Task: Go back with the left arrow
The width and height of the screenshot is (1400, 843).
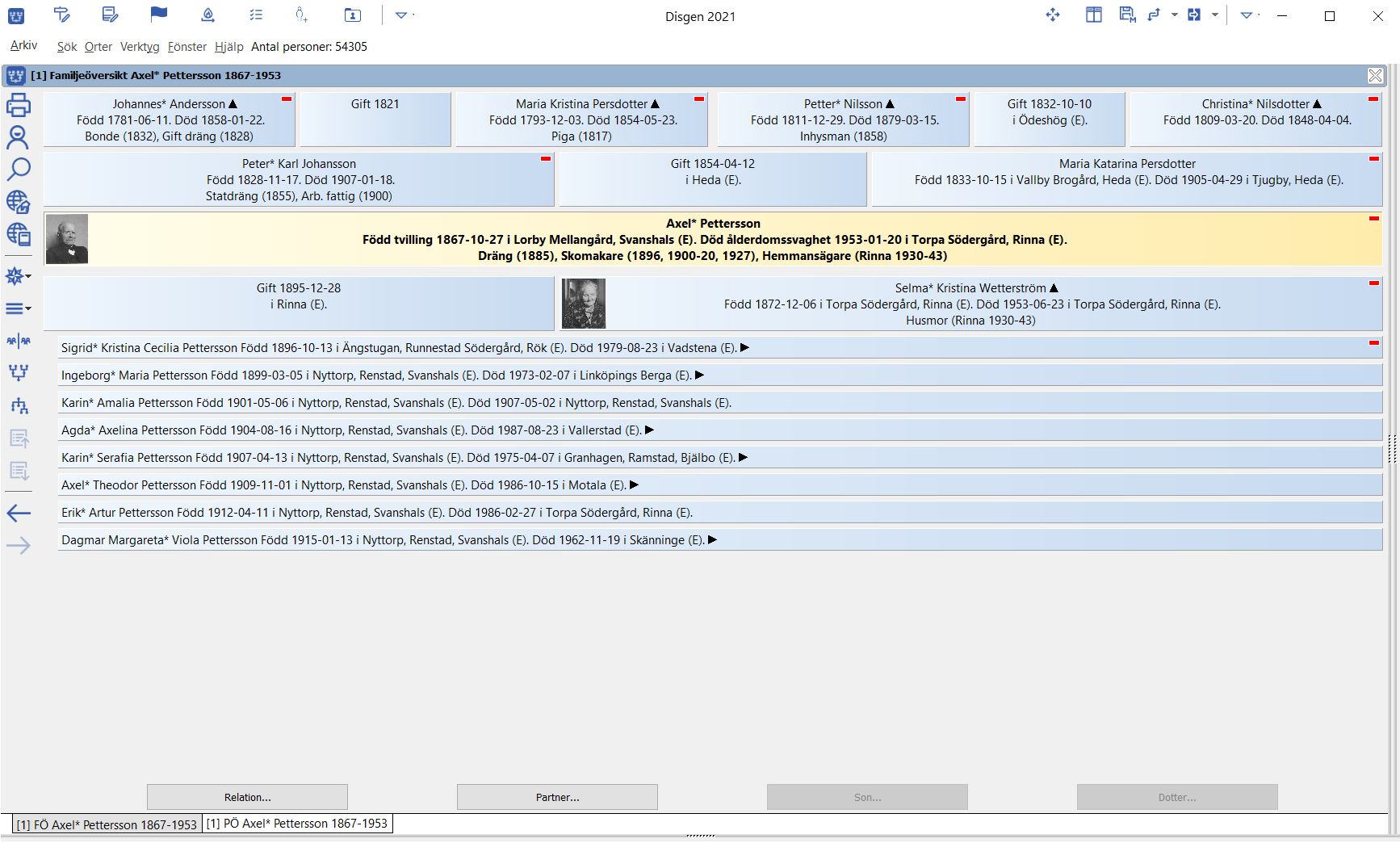Action: pos(18,513)
